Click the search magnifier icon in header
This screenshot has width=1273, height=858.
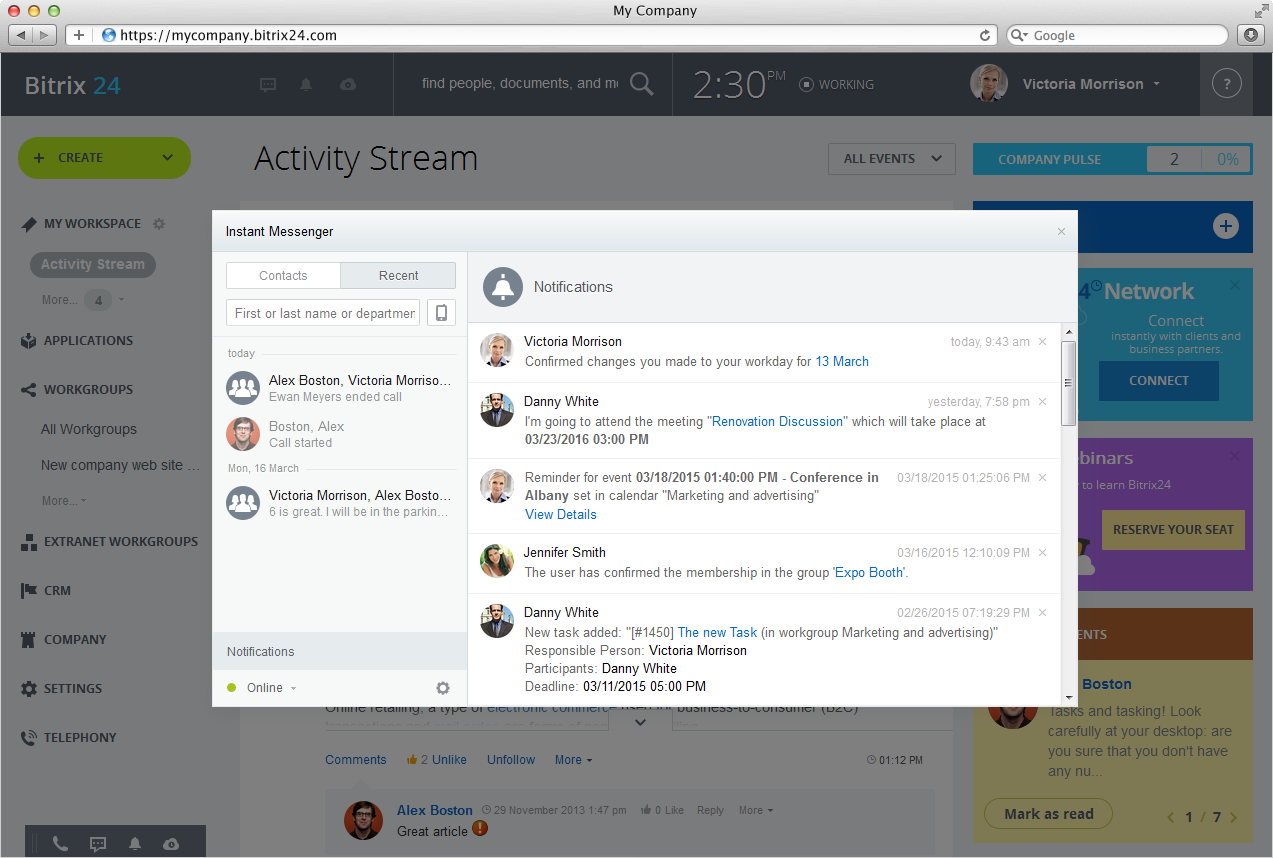coord(641,84)
